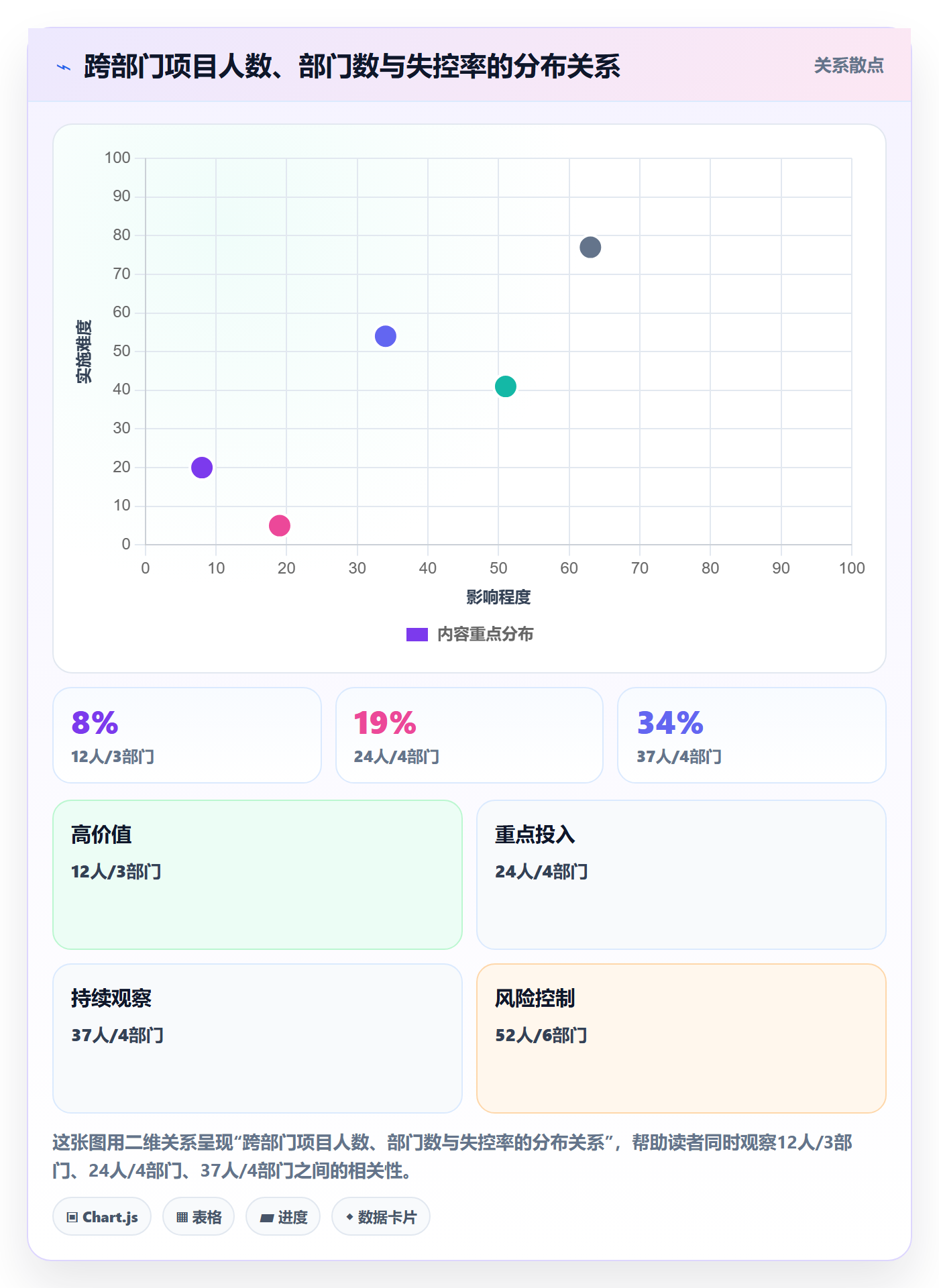Click the teal scatter data point

pyautogui.click(x=506, y=386)
